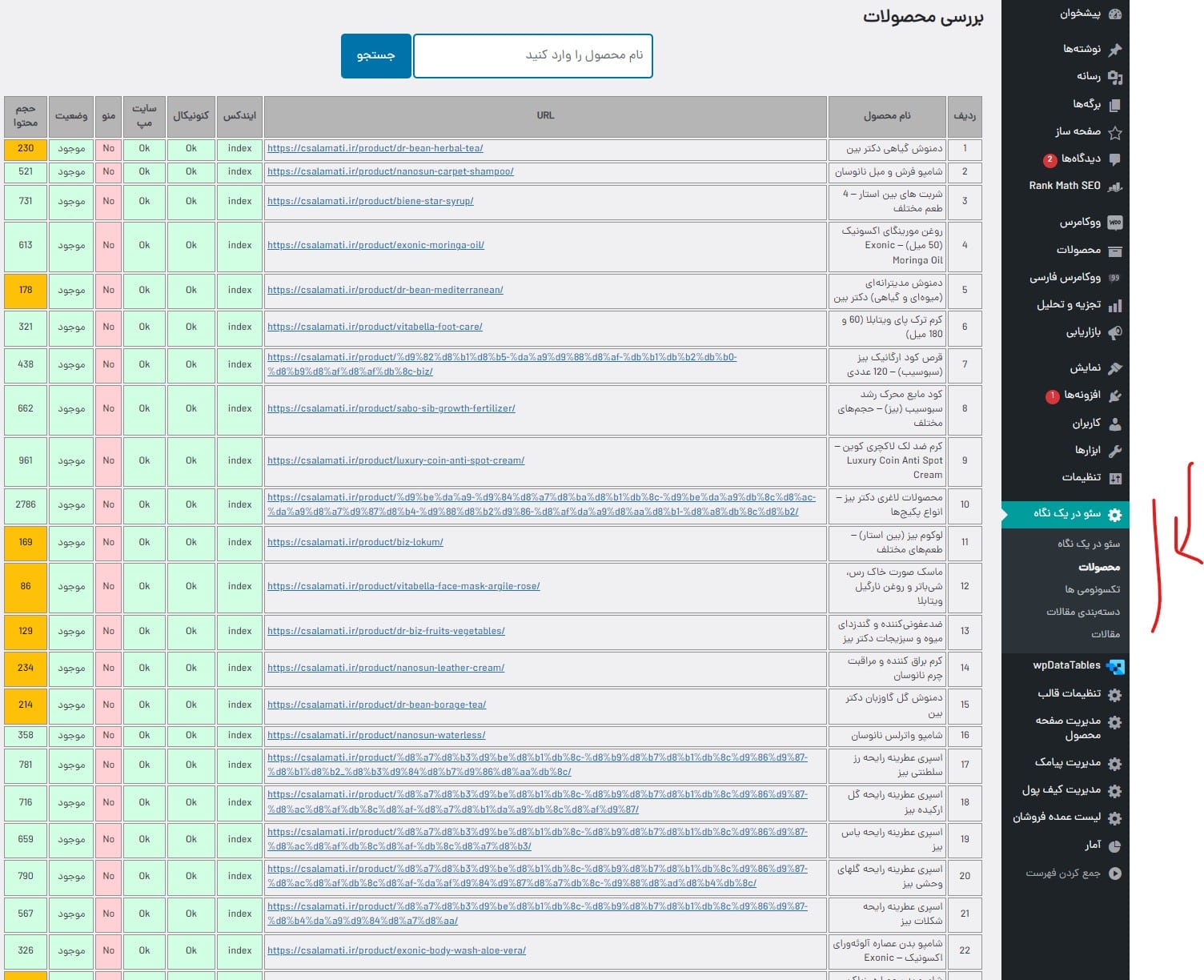Click the products (محصولات) archive icon
The image size is (1204, 980).
click(x=1114, y=251)
